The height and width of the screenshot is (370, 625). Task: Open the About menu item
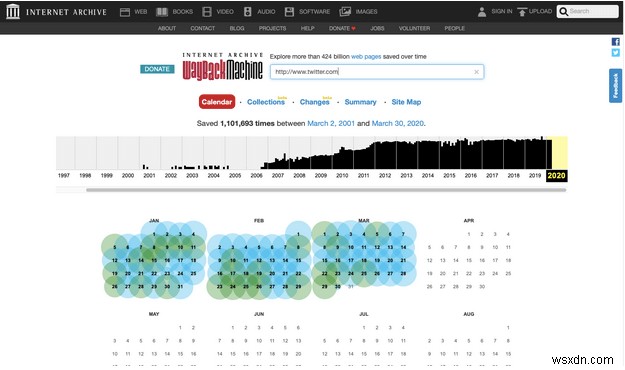[x=167, y=28]
